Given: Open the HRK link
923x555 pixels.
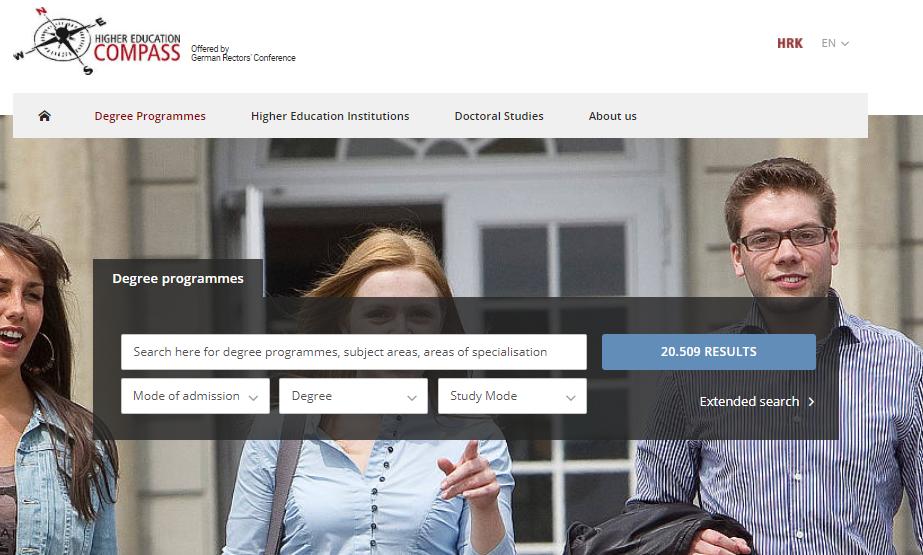Looking at the screenshot, I should (790, 44).
